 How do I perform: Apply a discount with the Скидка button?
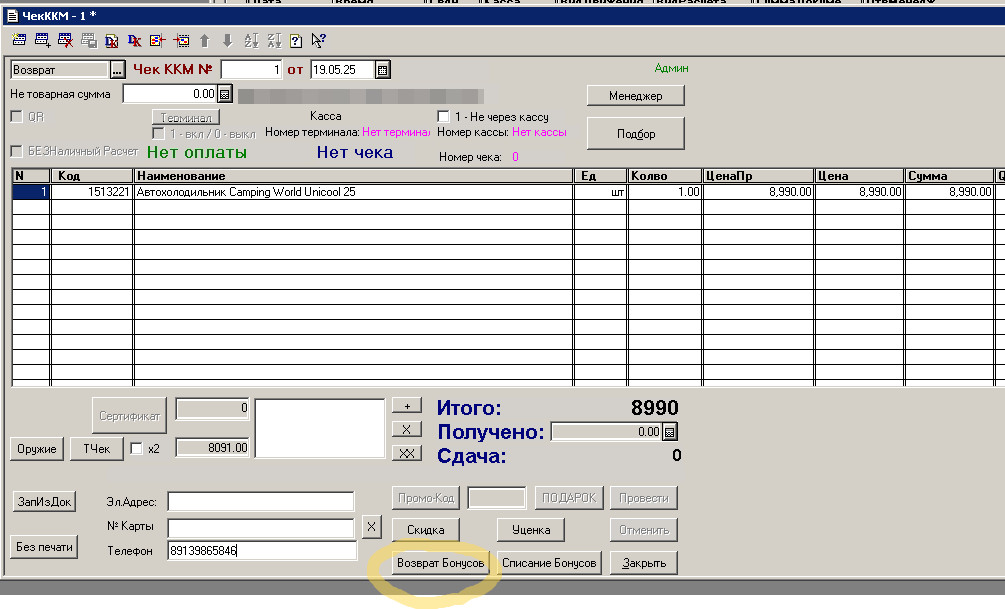click(x=426, y=530)
